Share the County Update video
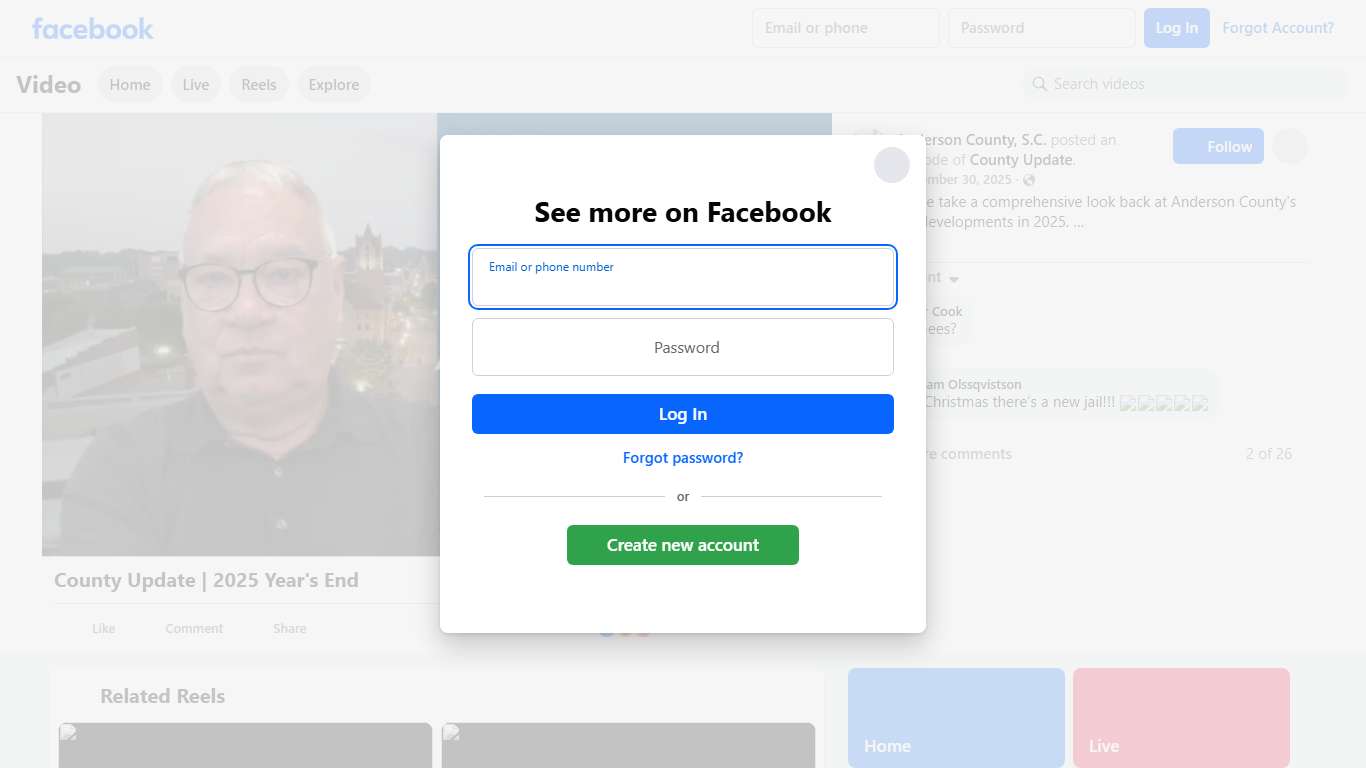Screen dimensions: 1366x768 point(289,628)
